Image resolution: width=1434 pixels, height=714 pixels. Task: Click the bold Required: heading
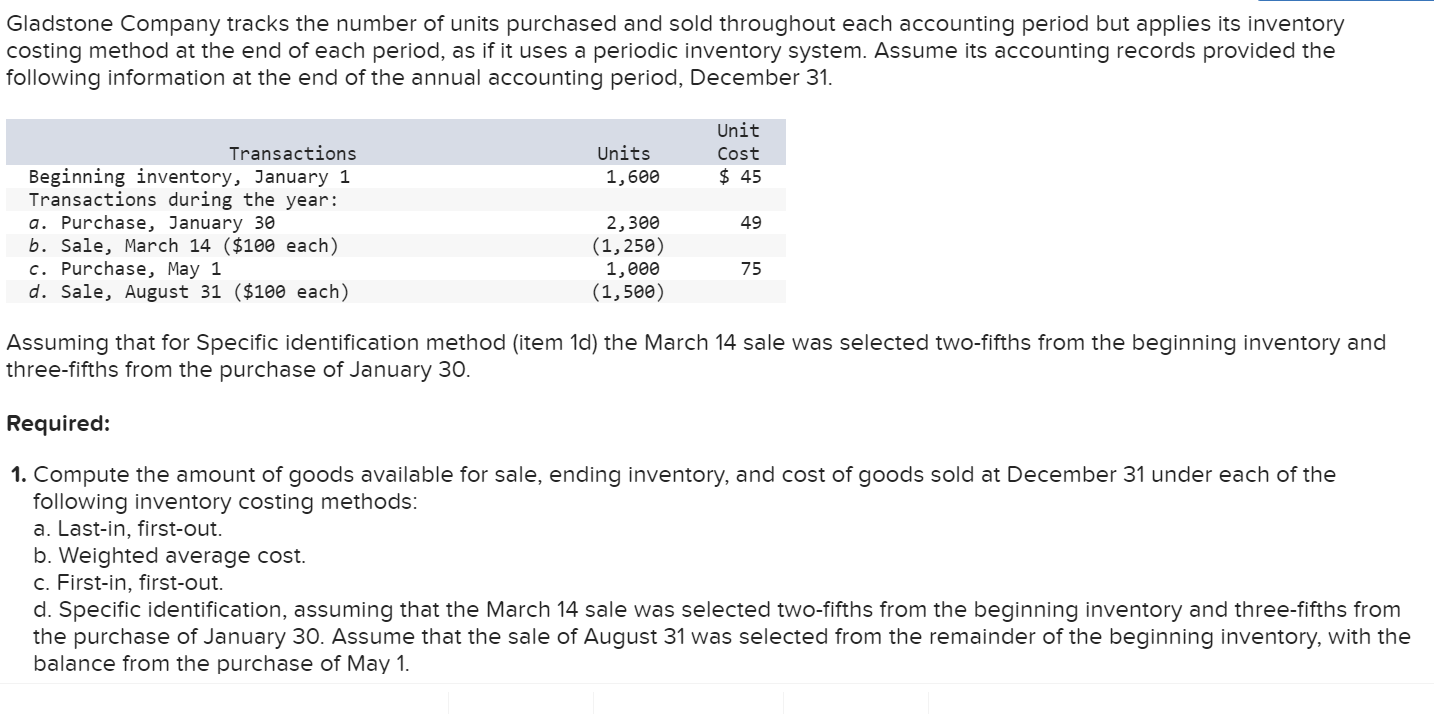(x=58, y=423)
